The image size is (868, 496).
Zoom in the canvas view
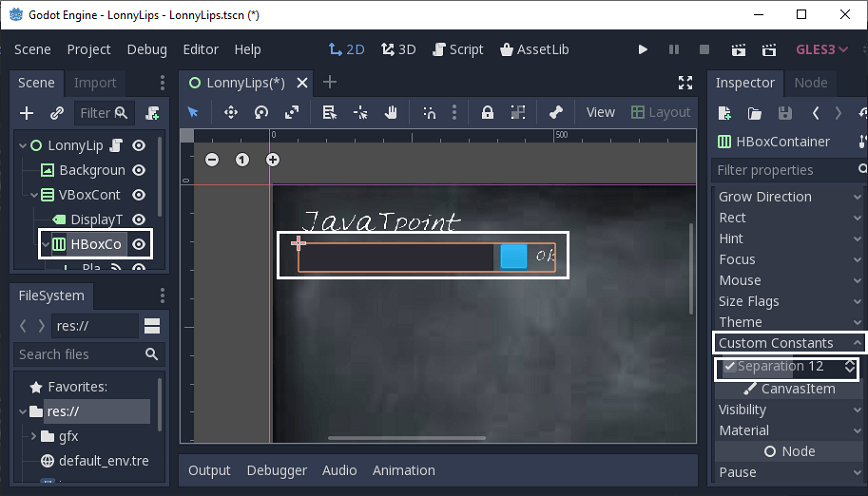pos(273,160)
